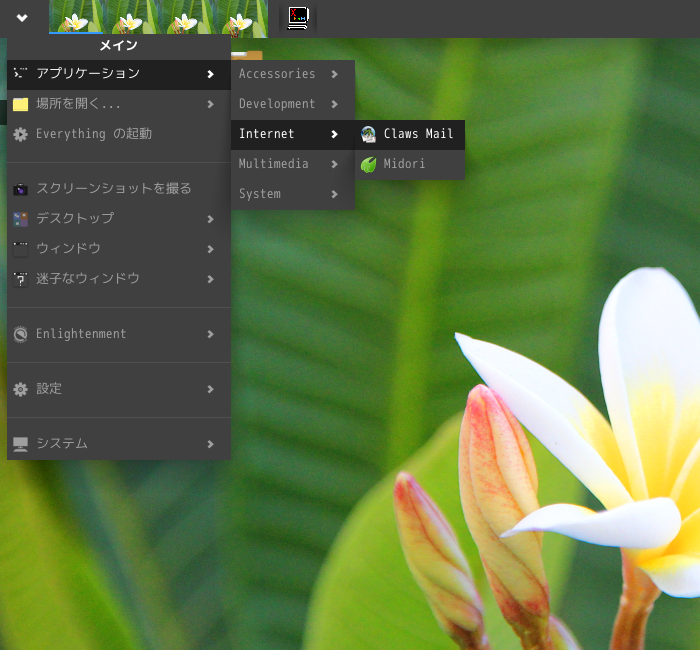
Task: Click the gear icon beside Everything の起動
Action: [x=21, y=134]
